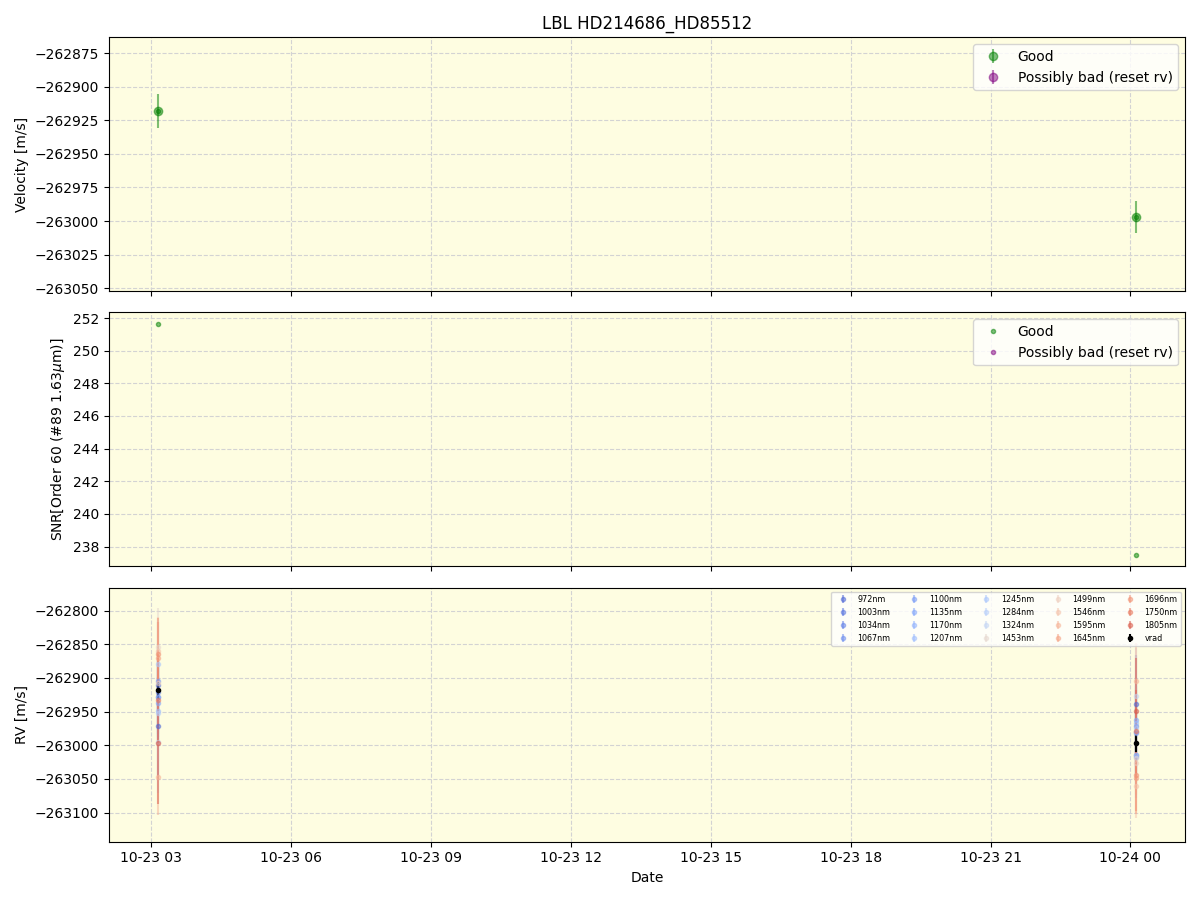The image size is (1200, 900).
Task: Click the '-262800' RV tick label
Action: point(68,611)
